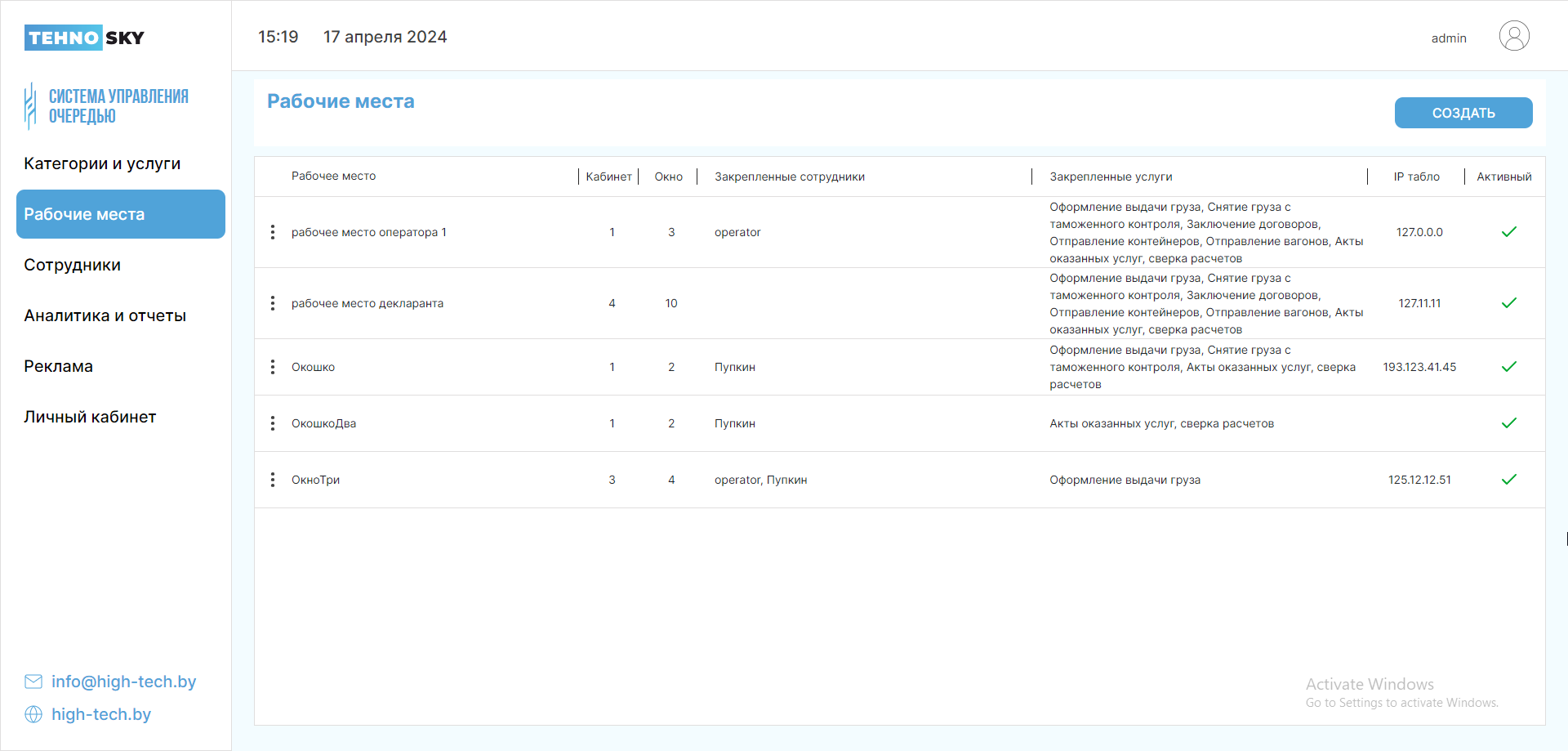Open three-dot menu for ОкошкоДва row

pyautogui.click(x=273, y=423)
